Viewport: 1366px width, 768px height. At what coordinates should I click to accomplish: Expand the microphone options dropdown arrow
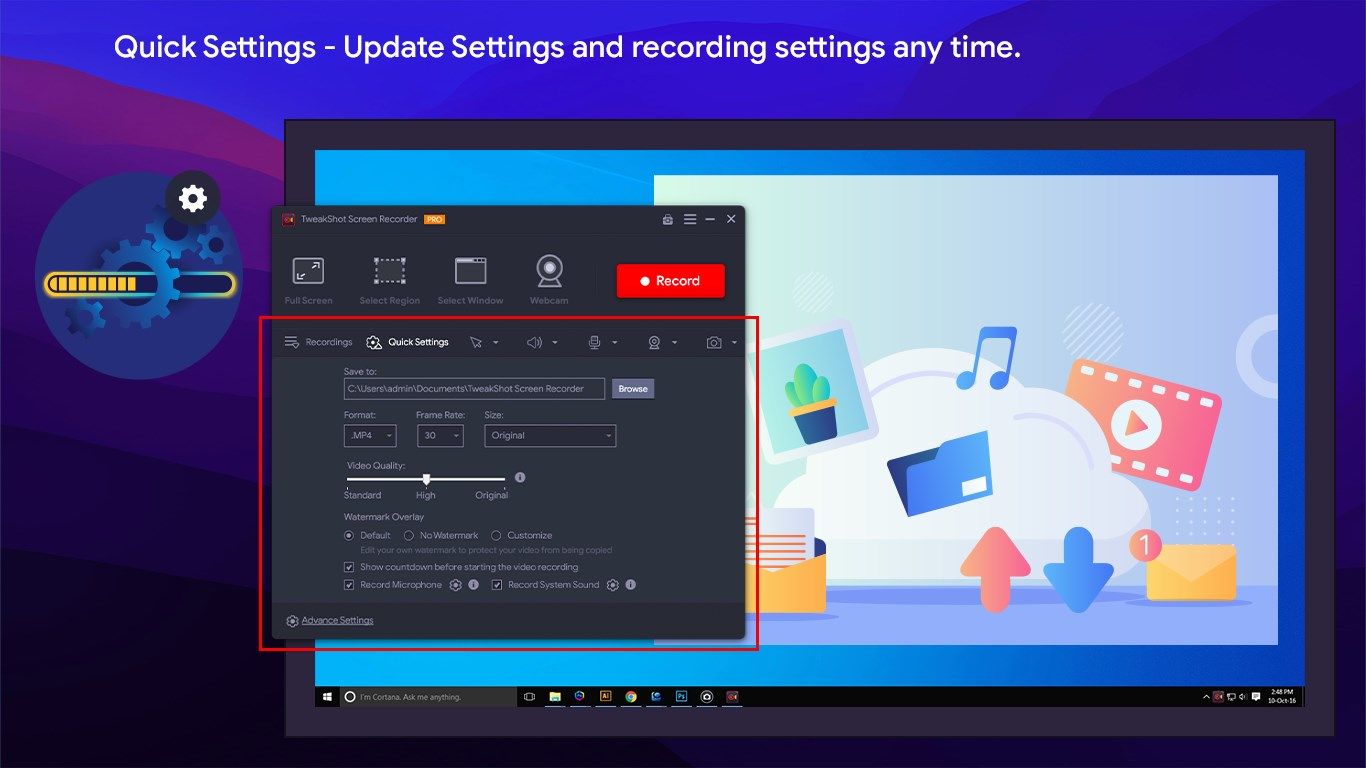(x=614, y=343)
